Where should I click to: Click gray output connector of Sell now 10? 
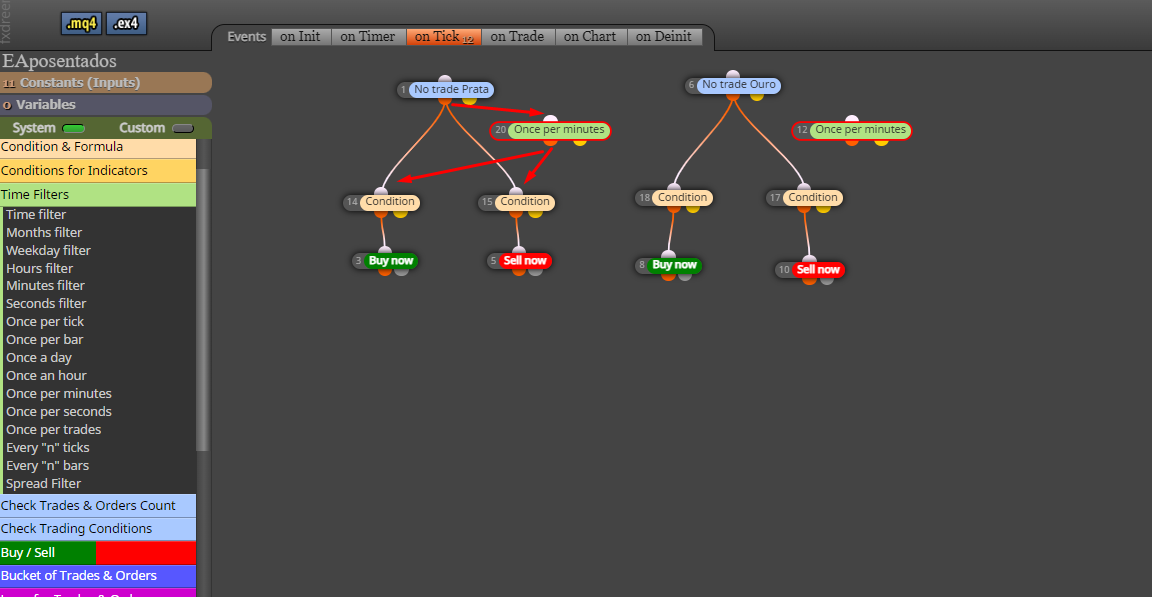coord(827,280)
